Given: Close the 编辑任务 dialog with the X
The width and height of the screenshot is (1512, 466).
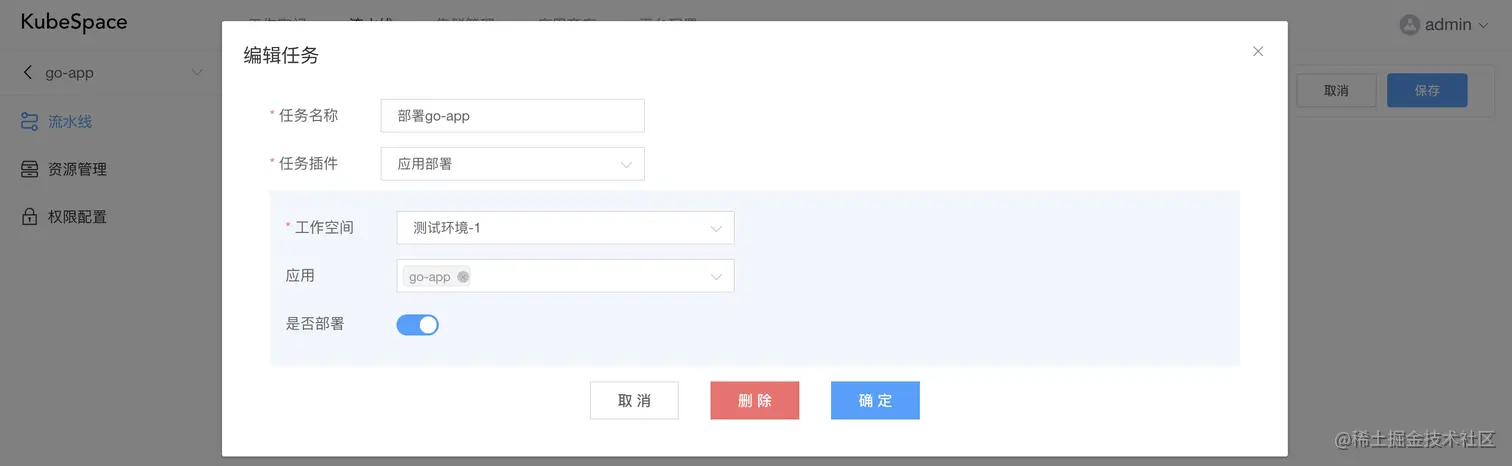Looking at the screenshot, I should (x=1258, y=51).
